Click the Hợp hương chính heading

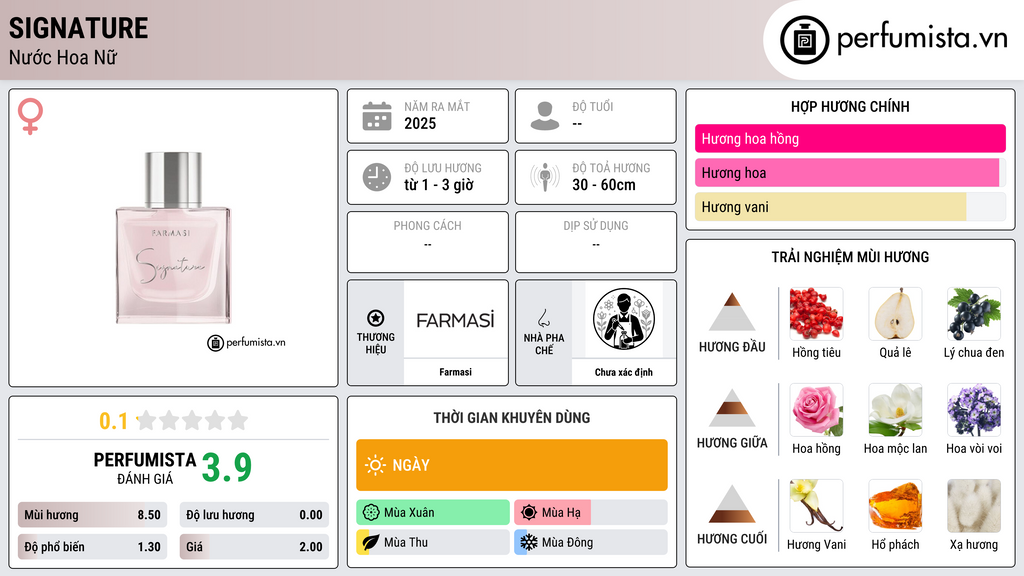pyautogui.click(x=850, y=106)
